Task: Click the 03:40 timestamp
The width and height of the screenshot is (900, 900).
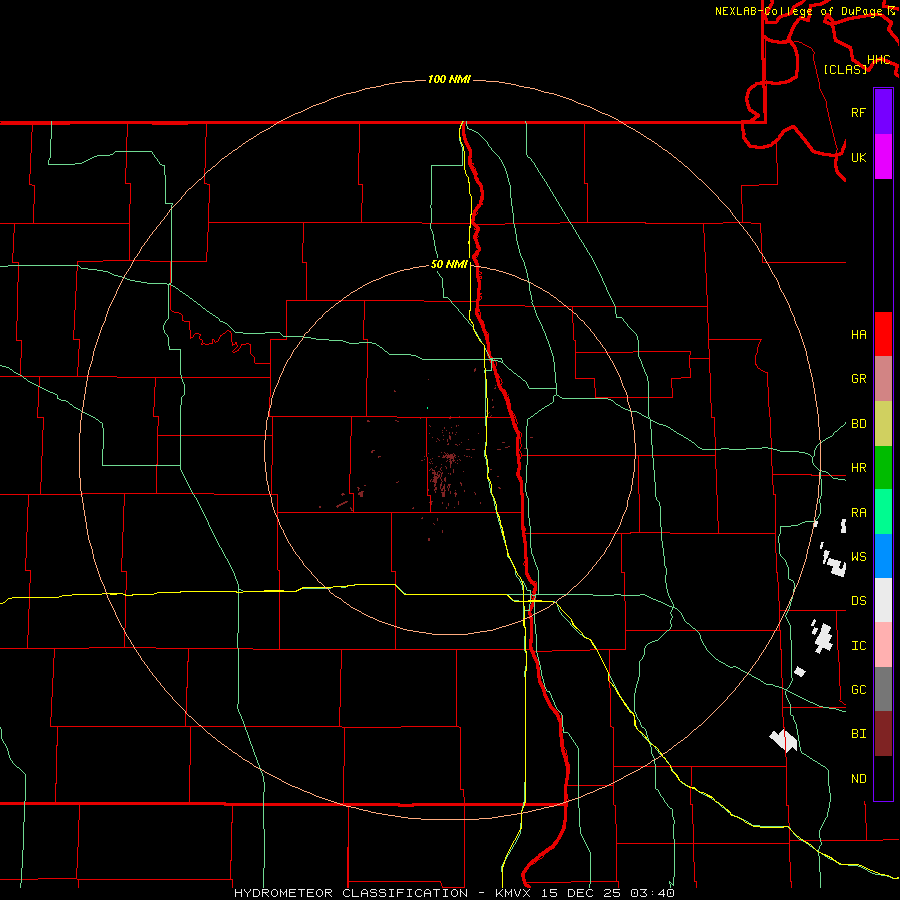Action: pos(651,893)
